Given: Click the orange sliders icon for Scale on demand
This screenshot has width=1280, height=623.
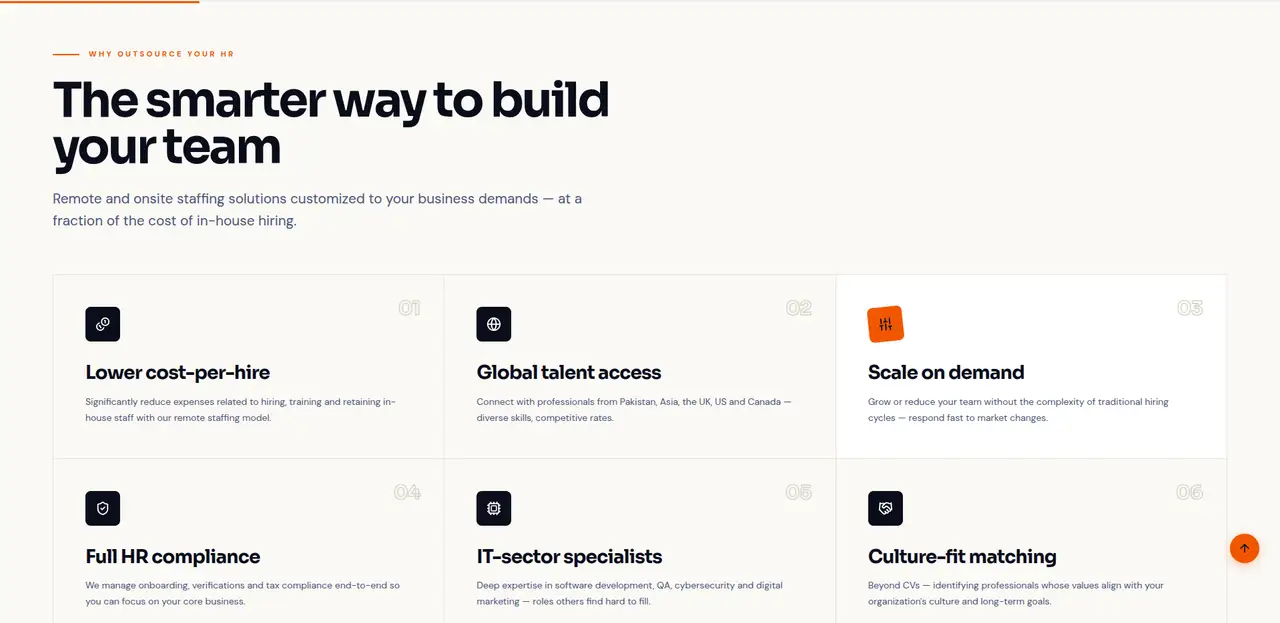Looking at the screenshot, I should 885,324.
